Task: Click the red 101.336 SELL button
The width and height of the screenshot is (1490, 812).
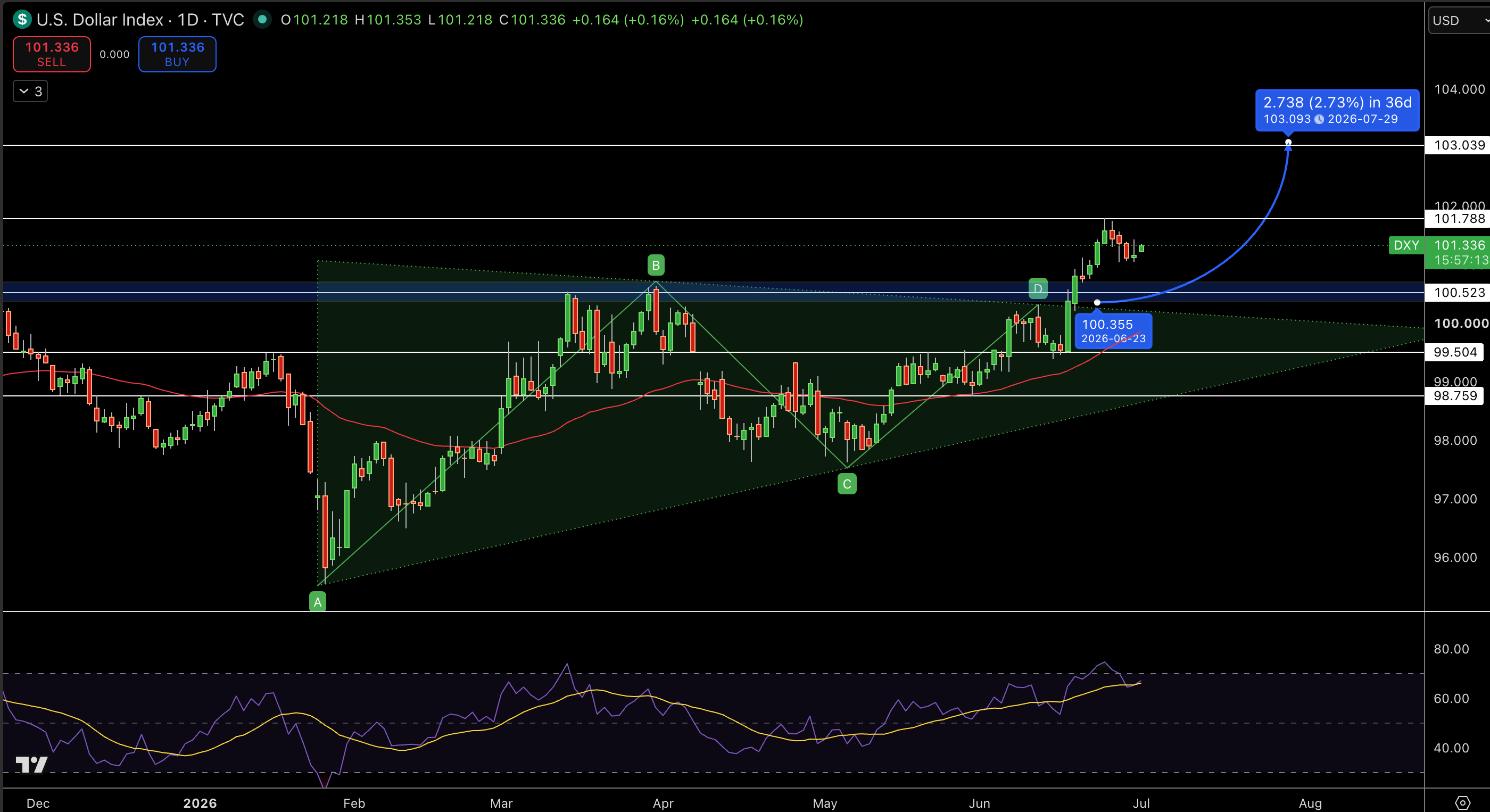Action: [x=52, y=54]
